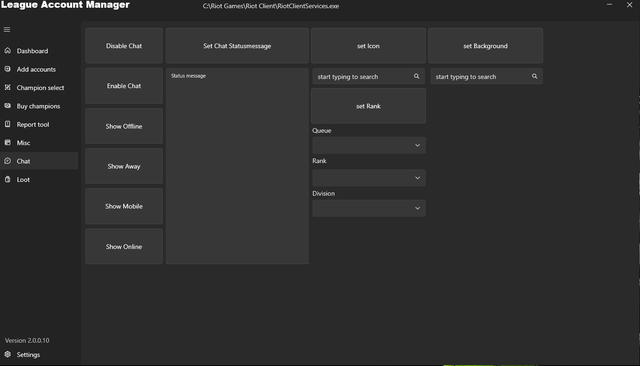Click the Disable Chat button
Screen dimensions: 640x366
(x=124, y=46)
